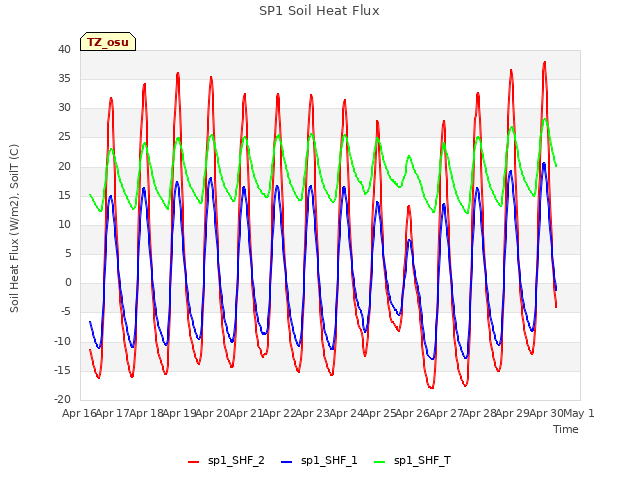
Task: Click the 5 y-axis tick label
Action: click(68, 253)
